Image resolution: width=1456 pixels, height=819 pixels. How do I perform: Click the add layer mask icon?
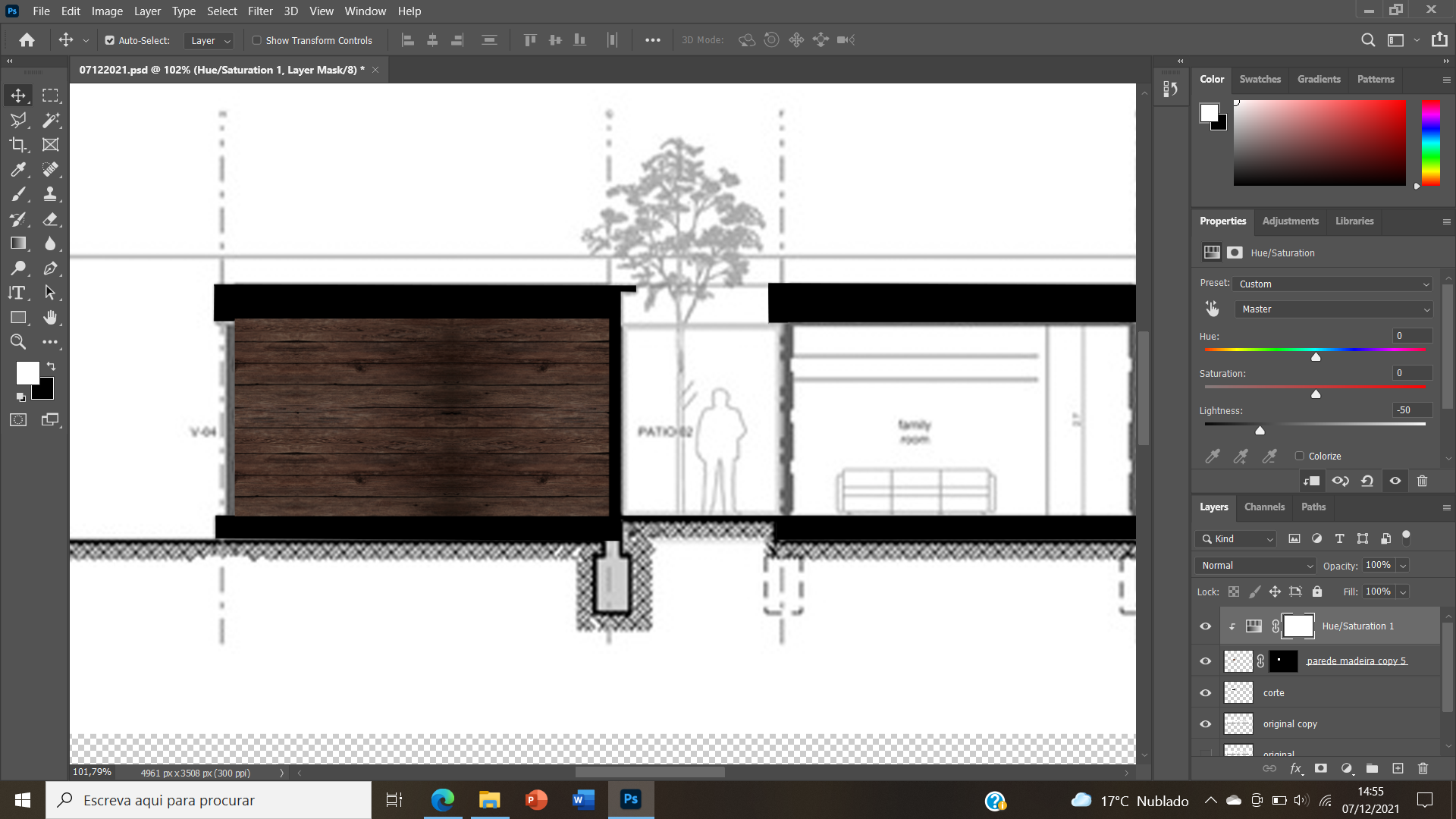1321,768
